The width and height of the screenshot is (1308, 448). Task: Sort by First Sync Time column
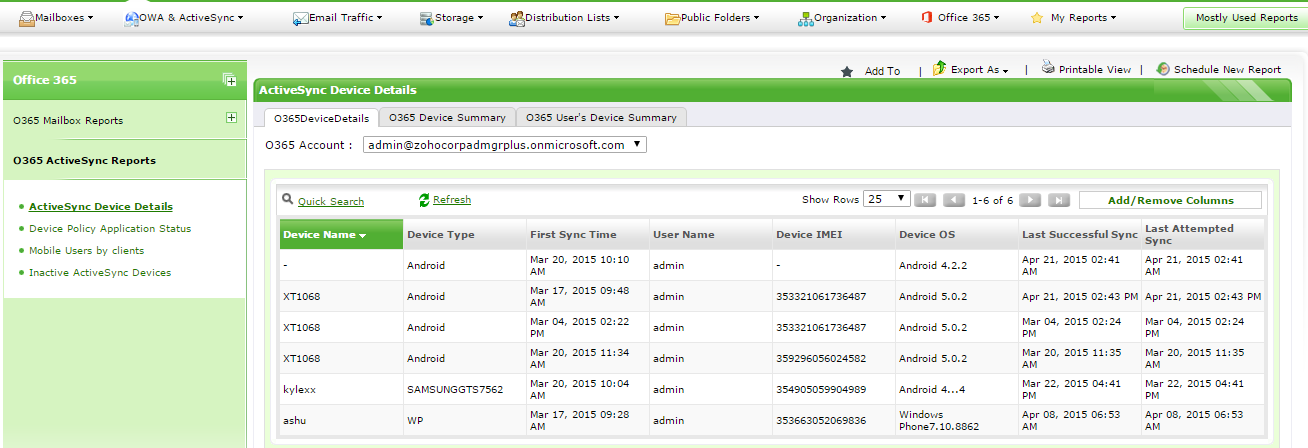pyautogui.click(x=587, y=235)
